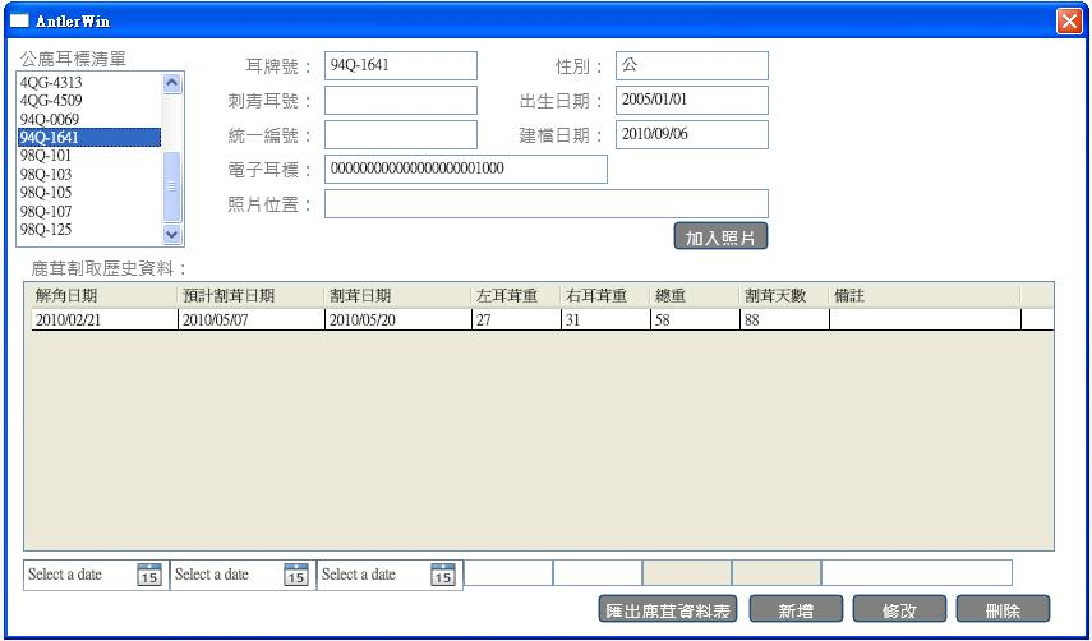The height and width of the screenshot is (641, 1092).
Task: Click the 新增 button
Action: 796,610
